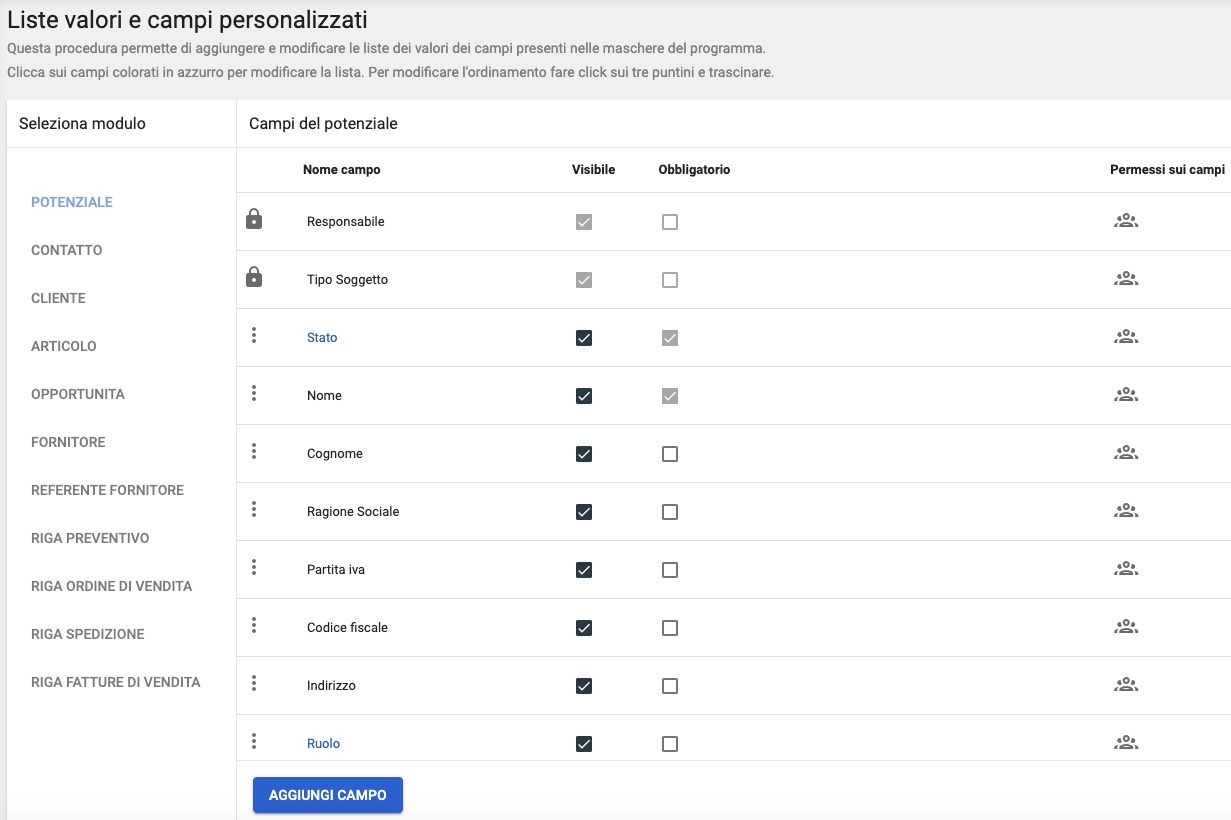Screen dimensions: 1231x820
Task: Switch to the OPPORTUNITA module
Action: point(78,394)
